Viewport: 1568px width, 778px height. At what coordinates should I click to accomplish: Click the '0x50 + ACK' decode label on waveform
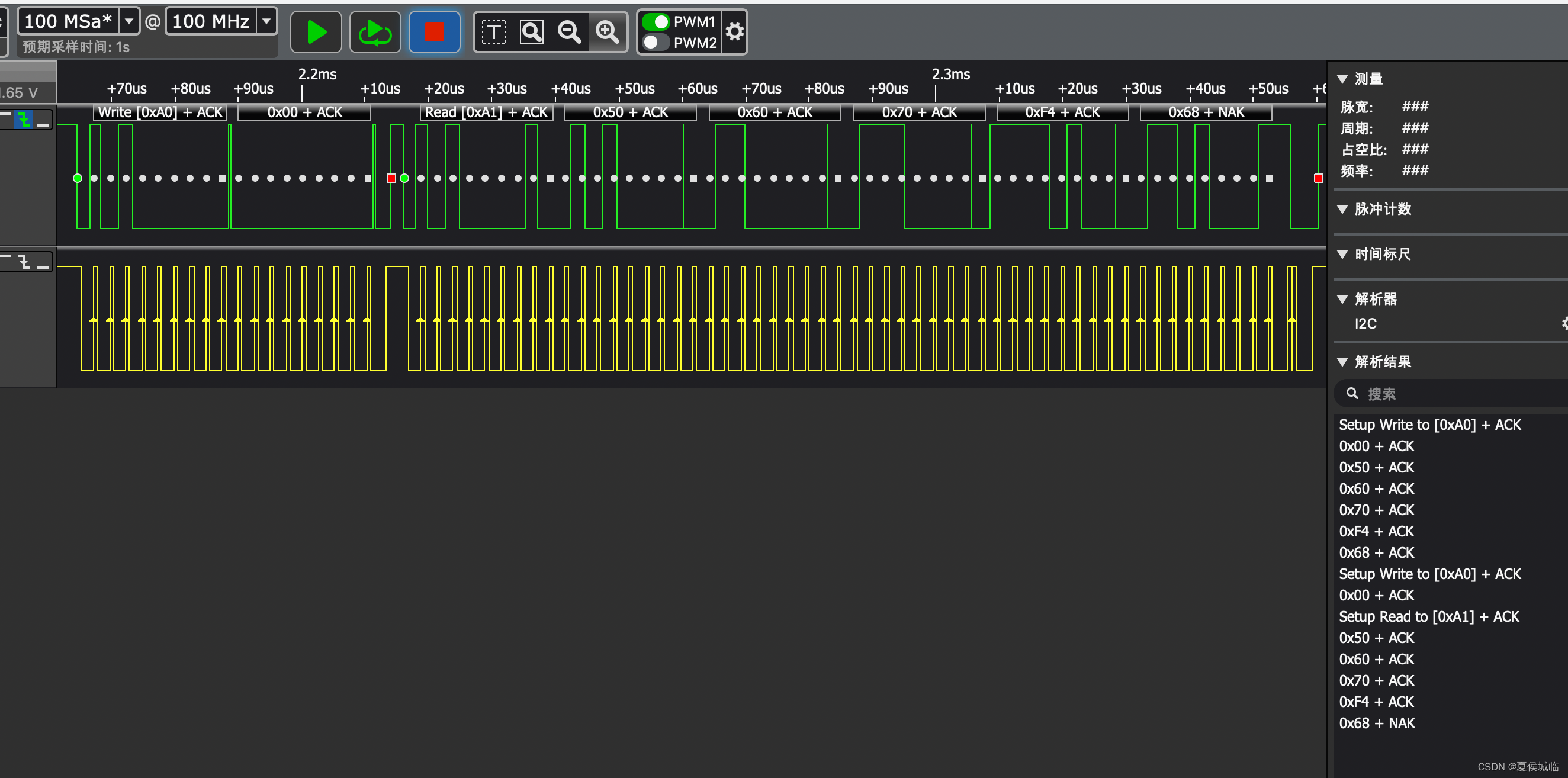tap(631, 112)
